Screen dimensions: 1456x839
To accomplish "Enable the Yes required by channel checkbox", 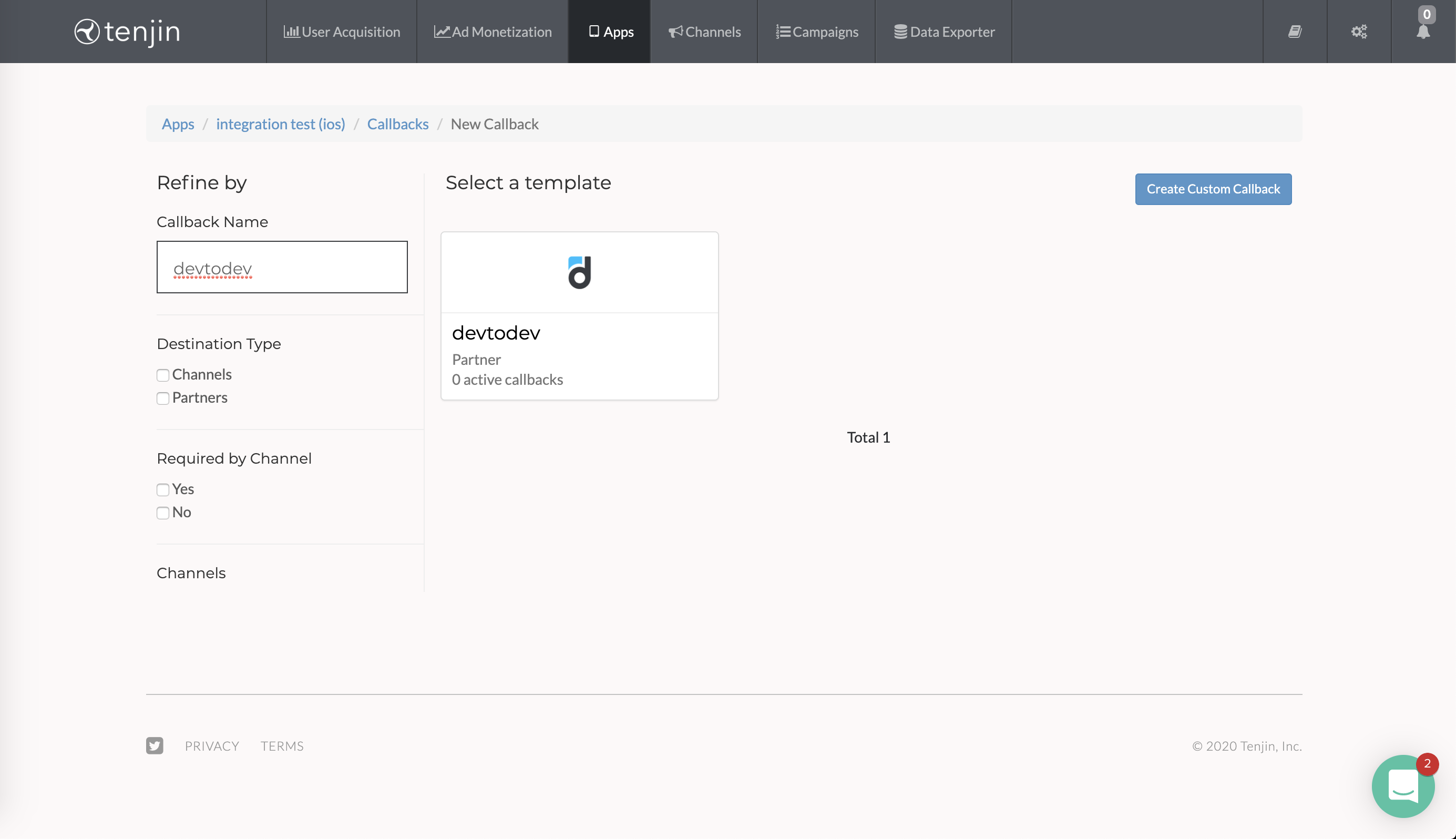I will (x=163, y=490).
